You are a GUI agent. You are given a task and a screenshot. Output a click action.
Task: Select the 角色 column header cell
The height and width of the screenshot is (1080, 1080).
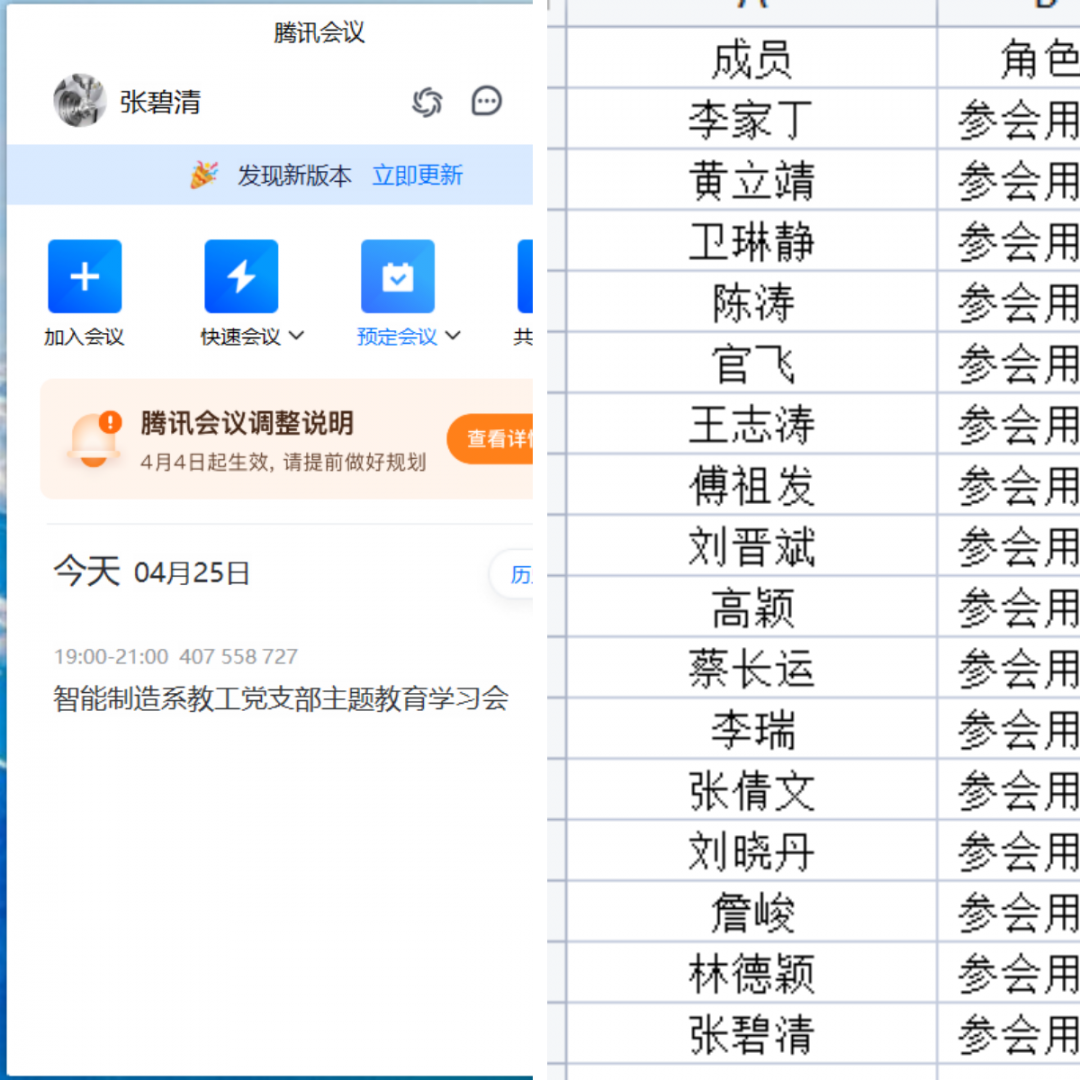(x=1010, y=60)
